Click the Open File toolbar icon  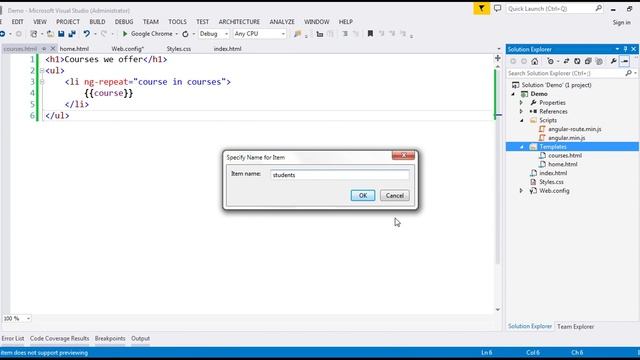(x=50, y=34)
